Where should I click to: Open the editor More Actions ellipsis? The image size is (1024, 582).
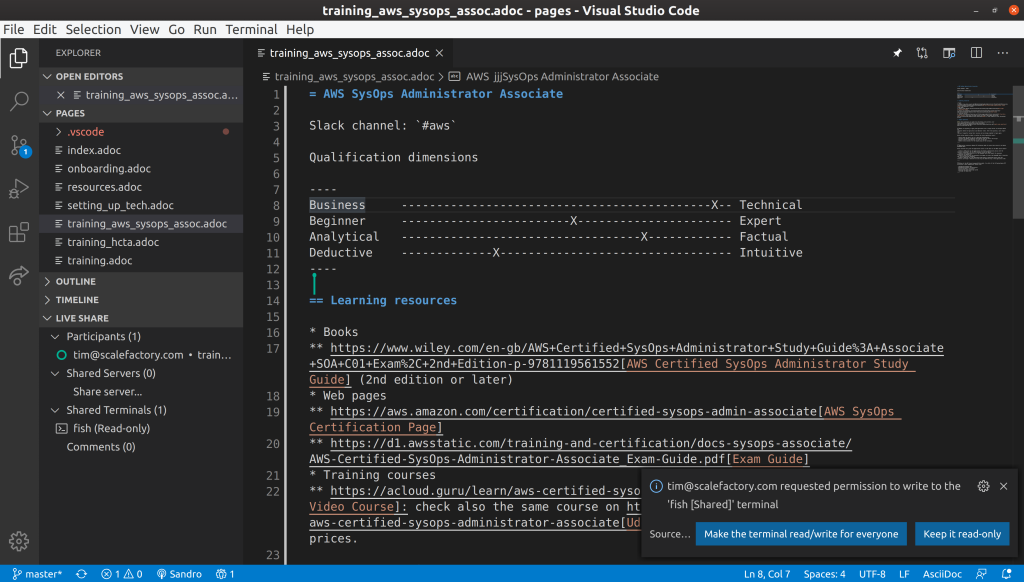tap(1002, 53)
